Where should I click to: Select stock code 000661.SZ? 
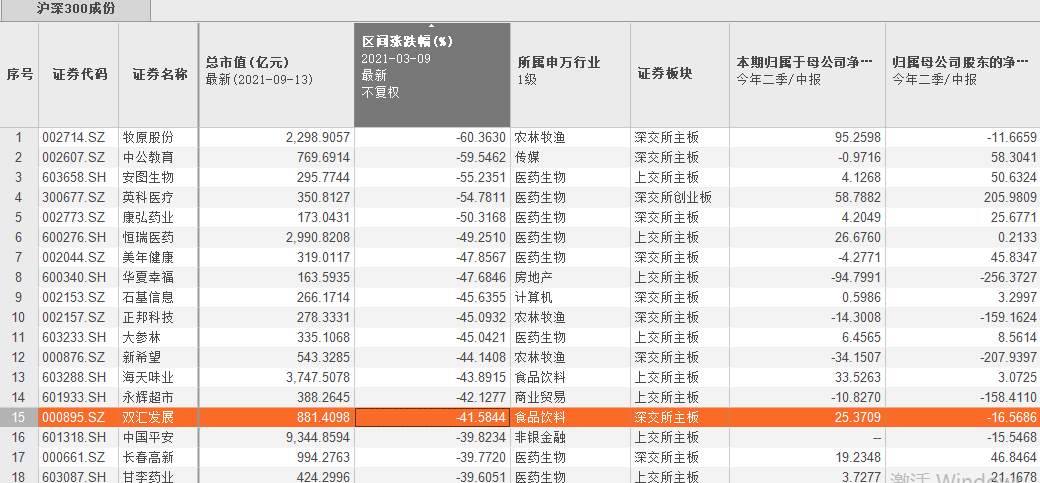pyautogui.click(x=79, y=457)
